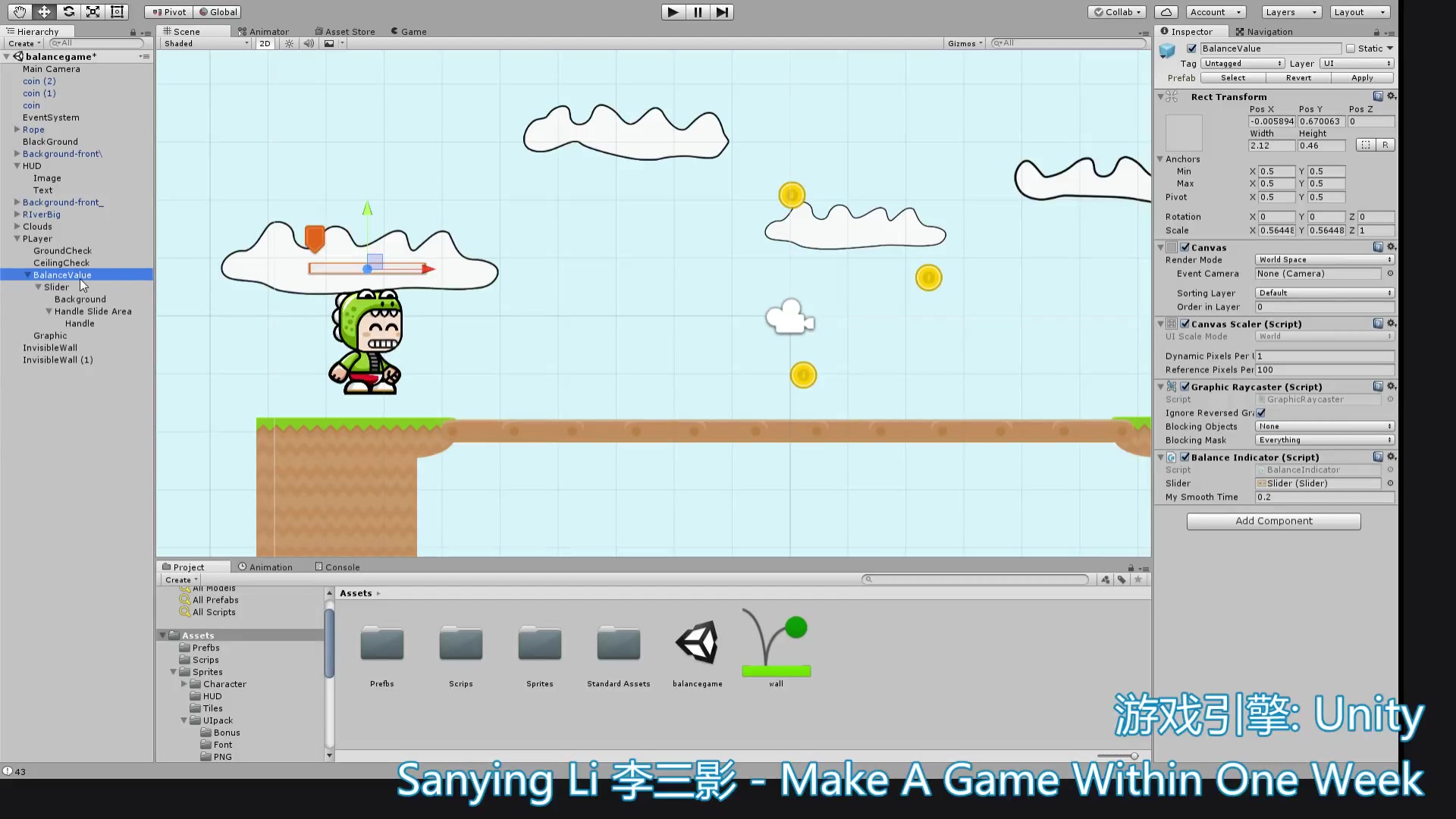1456x819 pixels.
Task: Open the cloud services button
Action: click(1166, 12)
